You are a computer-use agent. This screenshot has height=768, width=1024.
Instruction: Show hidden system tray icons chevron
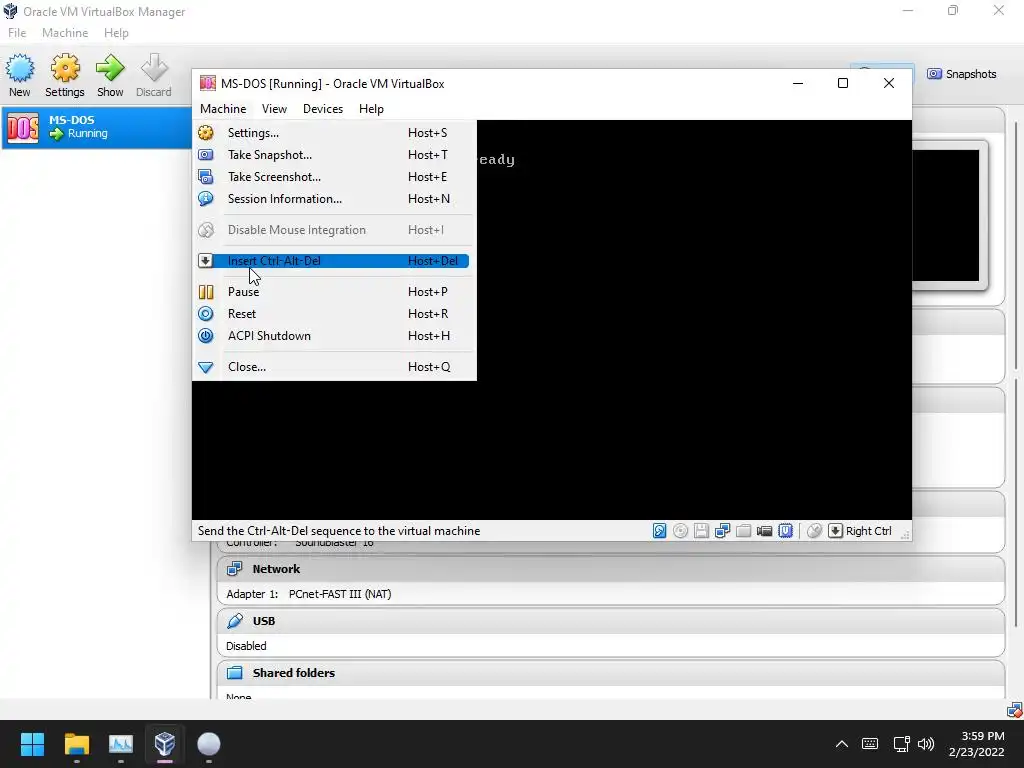point(842,744)
